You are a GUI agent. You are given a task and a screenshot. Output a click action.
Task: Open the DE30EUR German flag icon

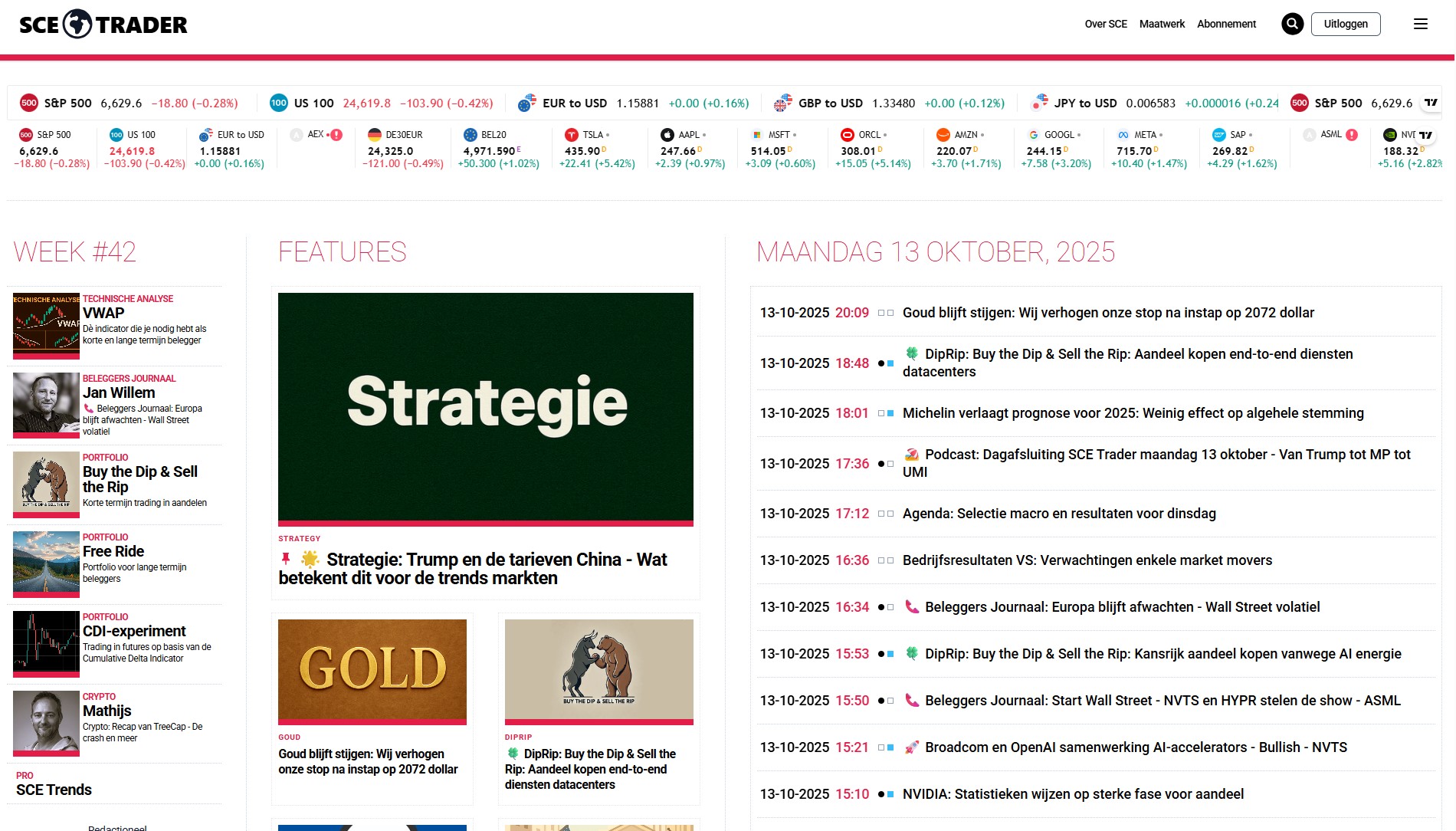pyautogui.click(x=375, y=135)
